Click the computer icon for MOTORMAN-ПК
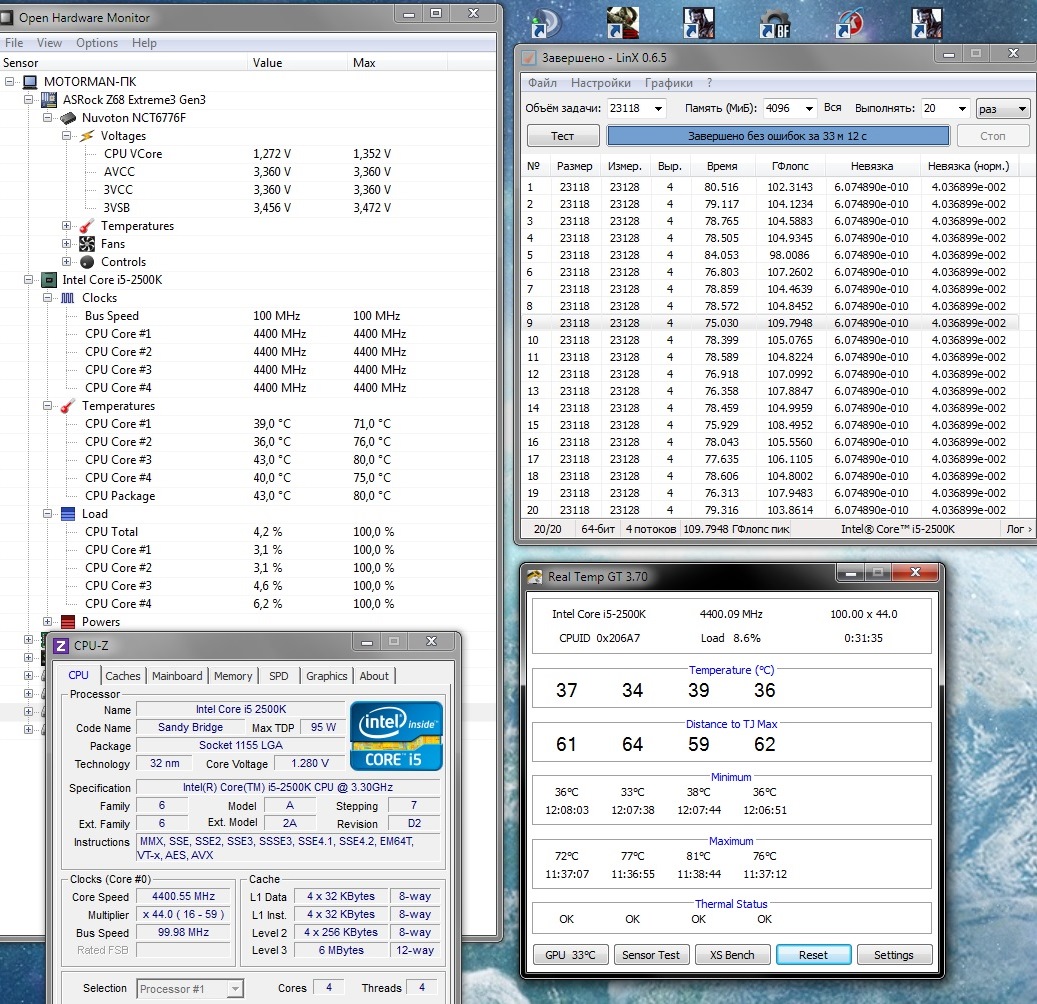The height and width of the screenshot is (1004, 1037). 30,82
